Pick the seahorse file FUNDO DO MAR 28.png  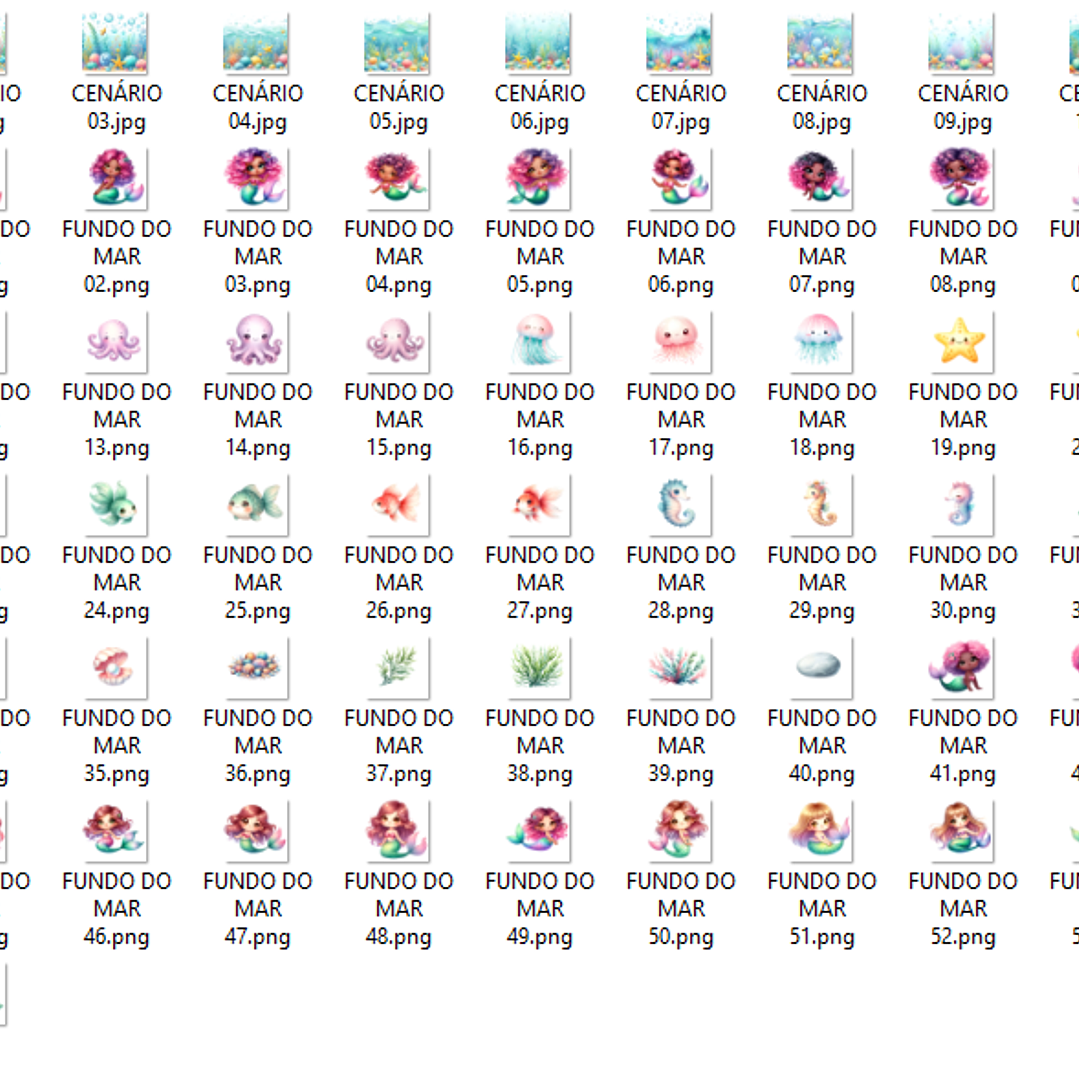tap(680, 504)
